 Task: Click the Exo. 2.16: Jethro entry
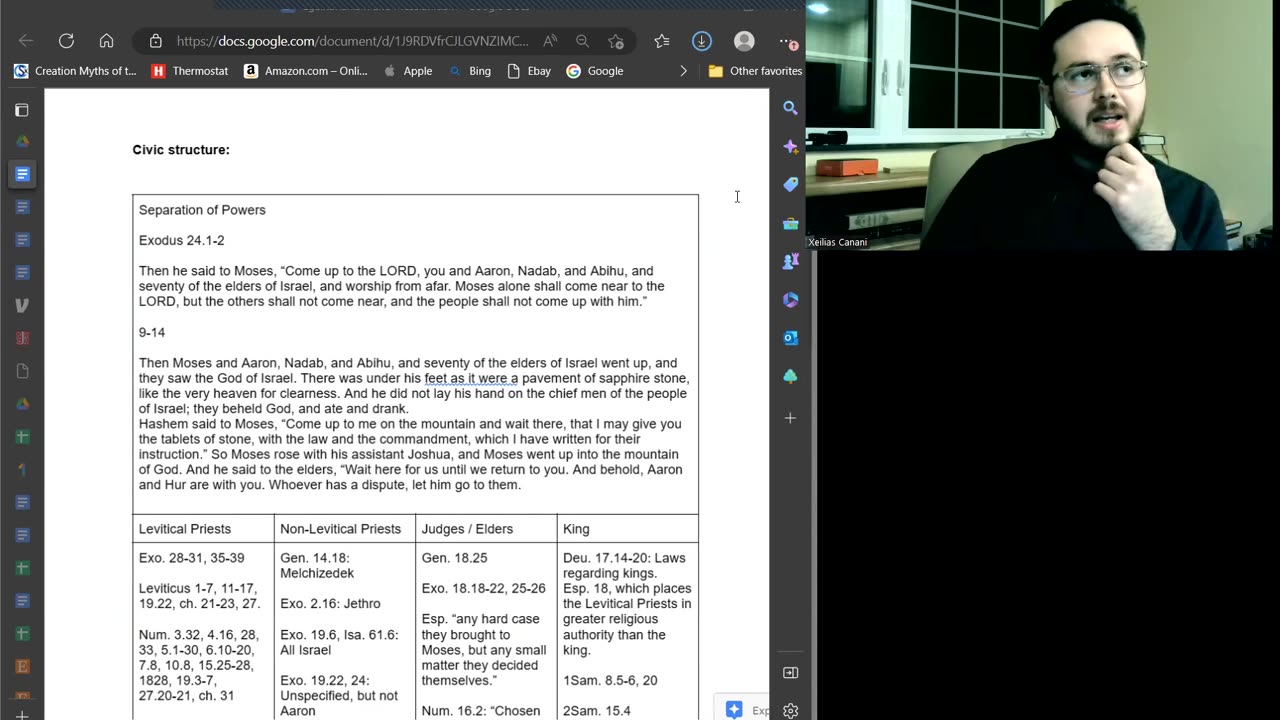click(330, 604)
